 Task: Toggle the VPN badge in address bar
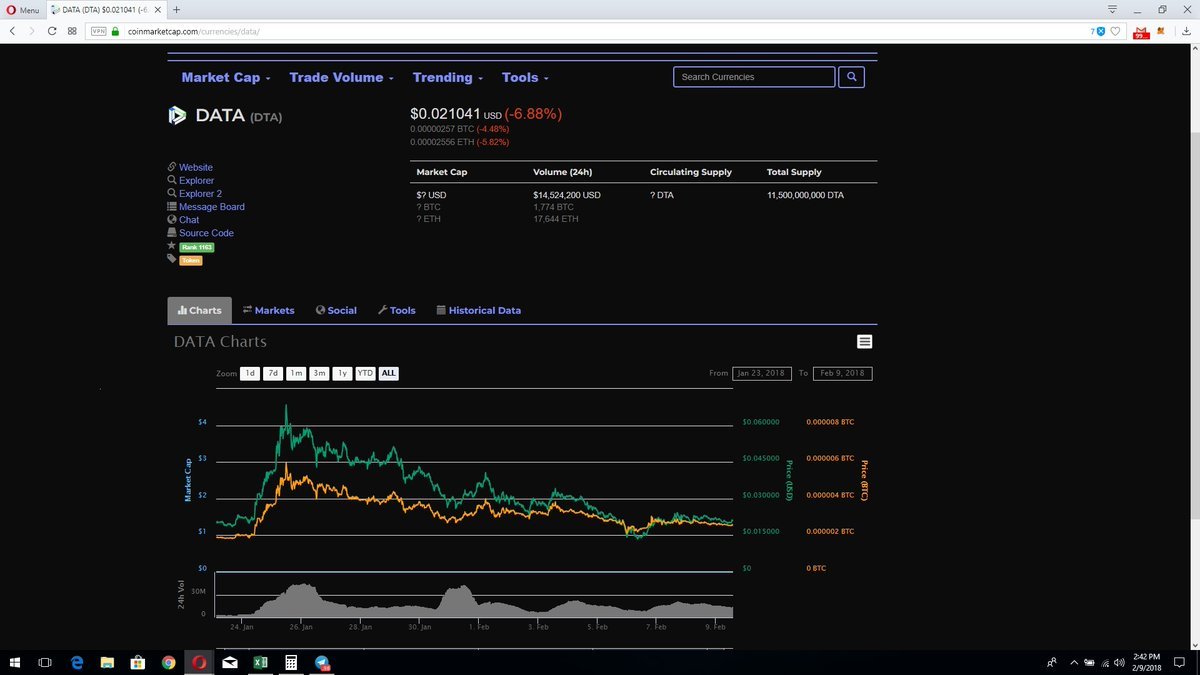[98, 31]
